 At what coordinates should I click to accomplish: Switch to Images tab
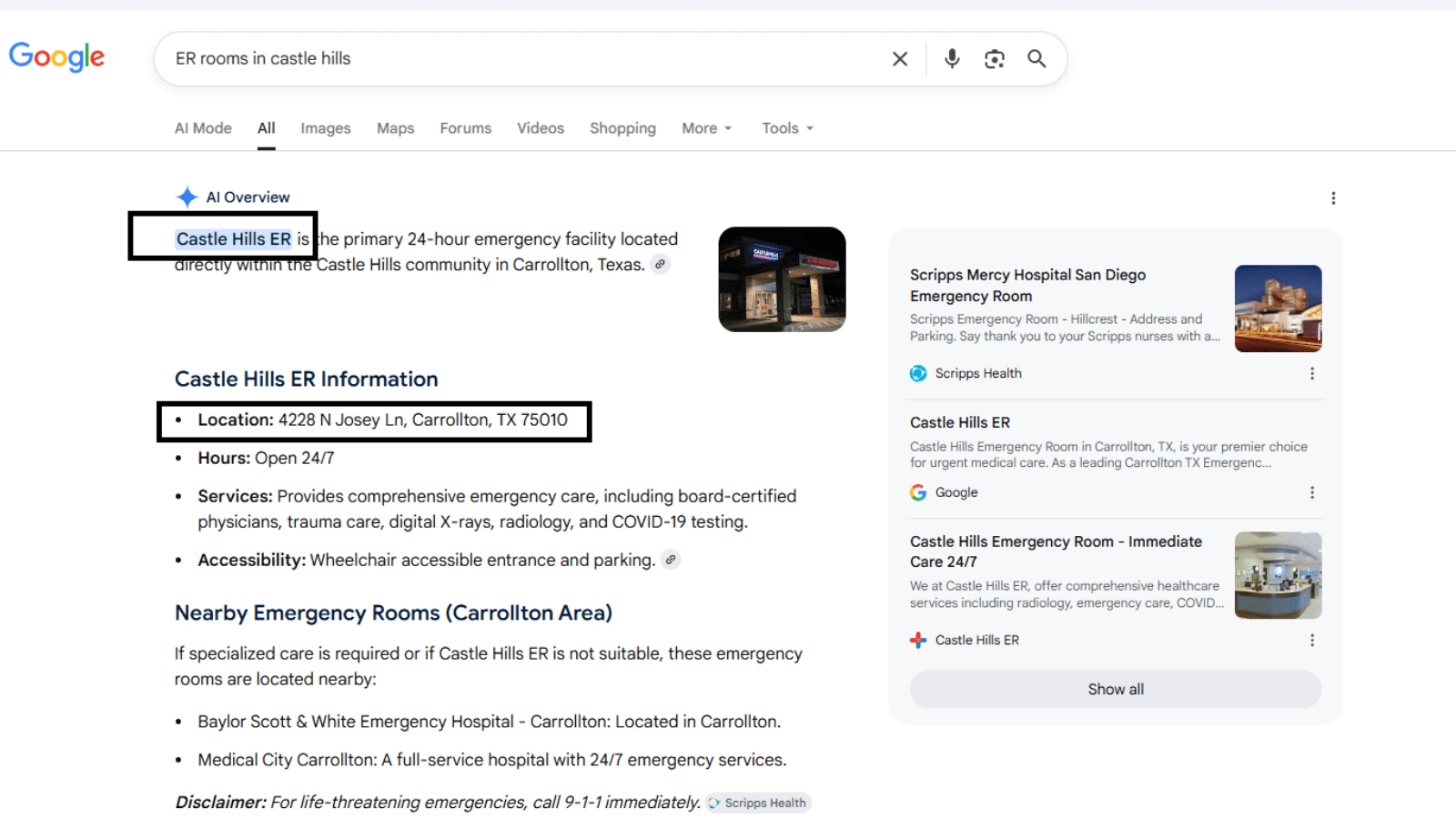tap(326, 128)
